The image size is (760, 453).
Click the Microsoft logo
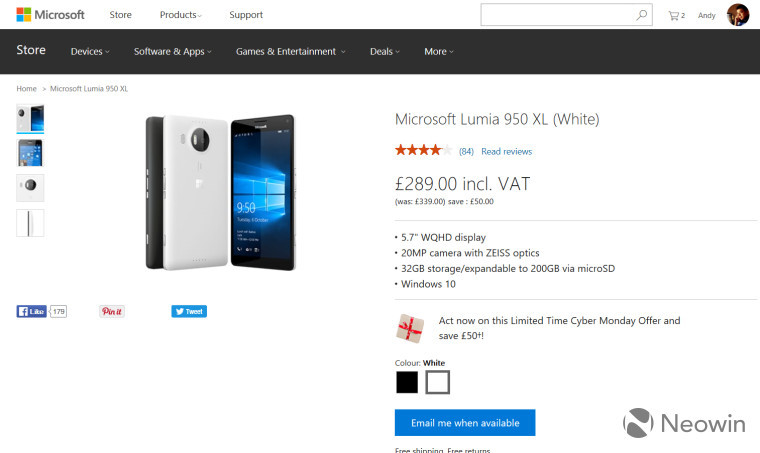pyautogui.click(x=50, y=15)
